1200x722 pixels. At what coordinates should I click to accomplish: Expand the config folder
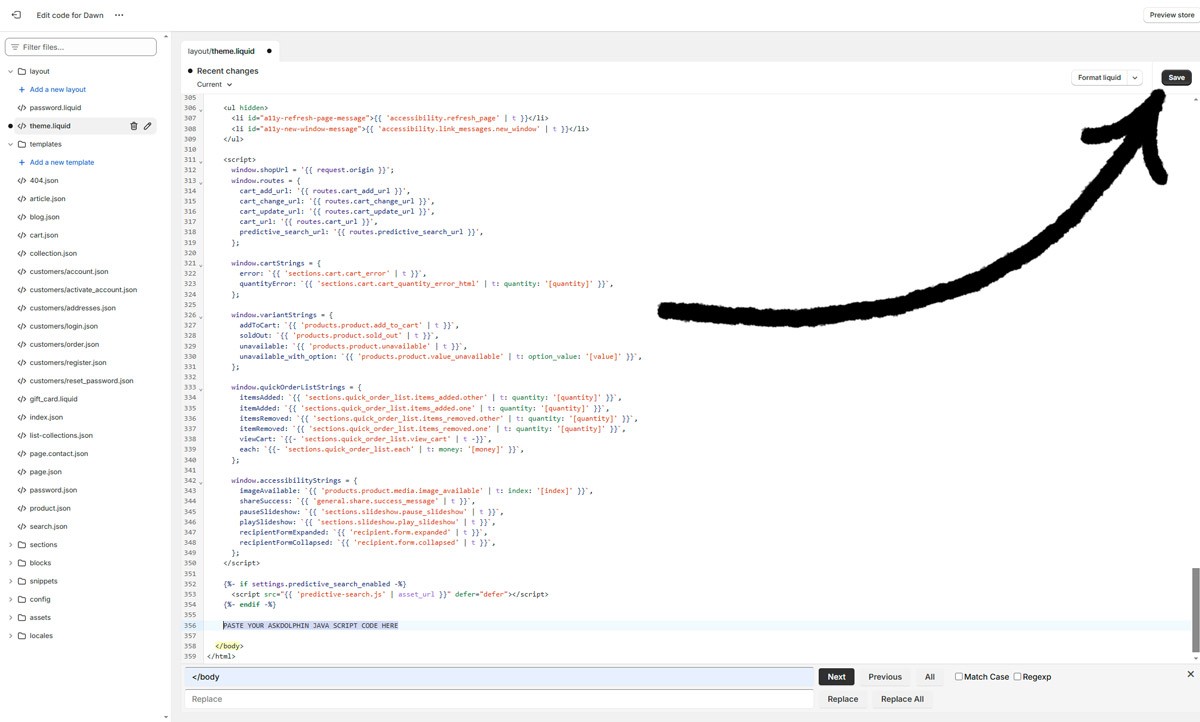pos(10,600)
